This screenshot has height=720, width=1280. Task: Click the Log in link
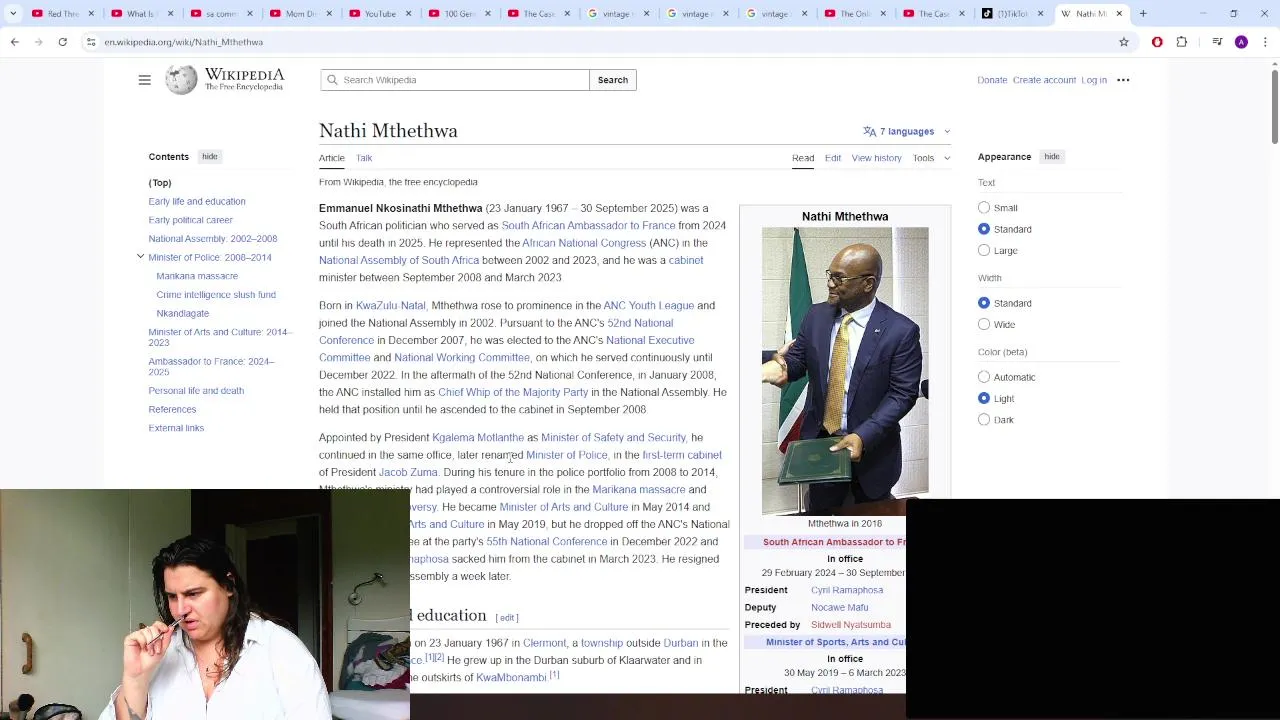tap(1094, 80)
